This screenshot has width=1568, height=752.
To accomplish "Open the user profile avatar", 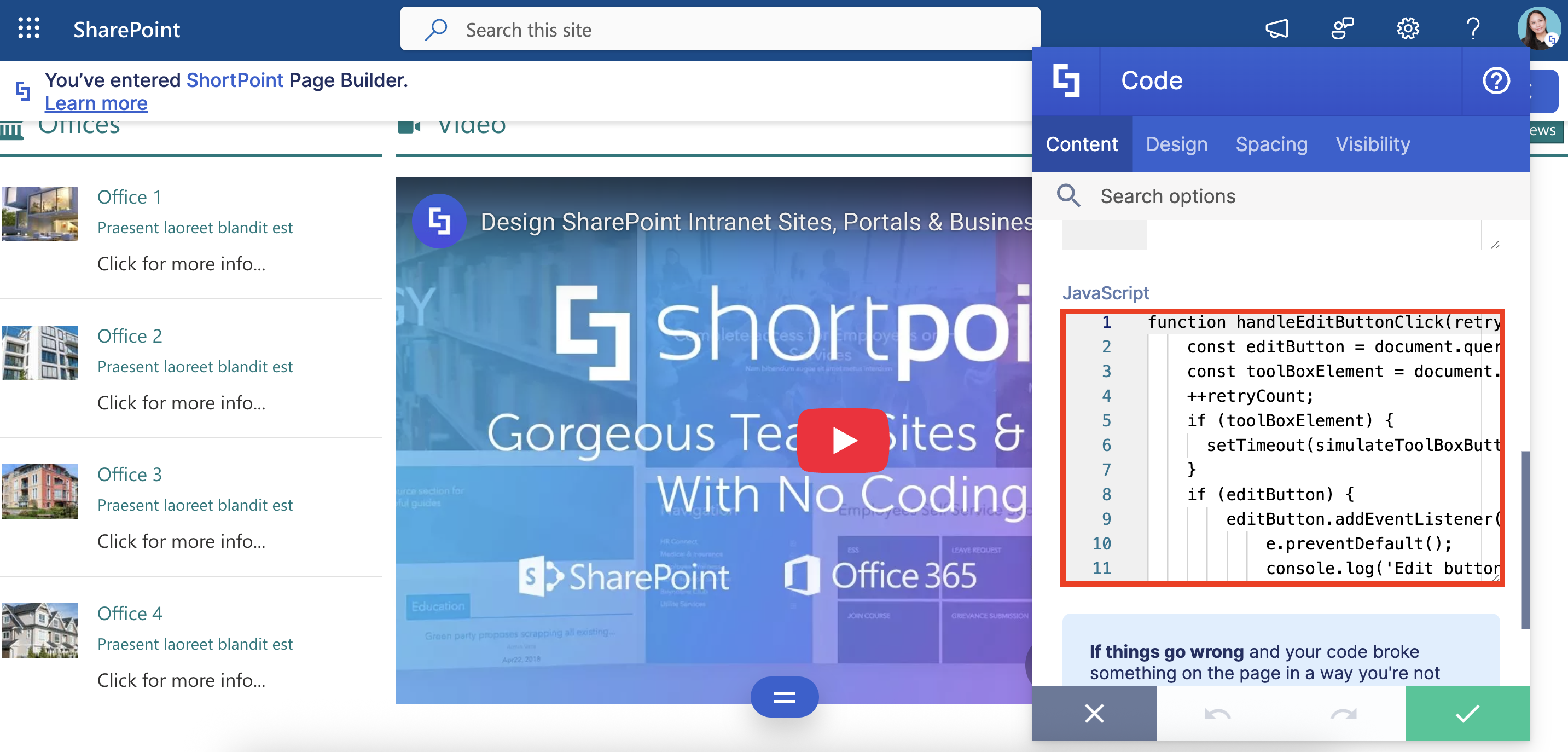I will coord(1537,27).
